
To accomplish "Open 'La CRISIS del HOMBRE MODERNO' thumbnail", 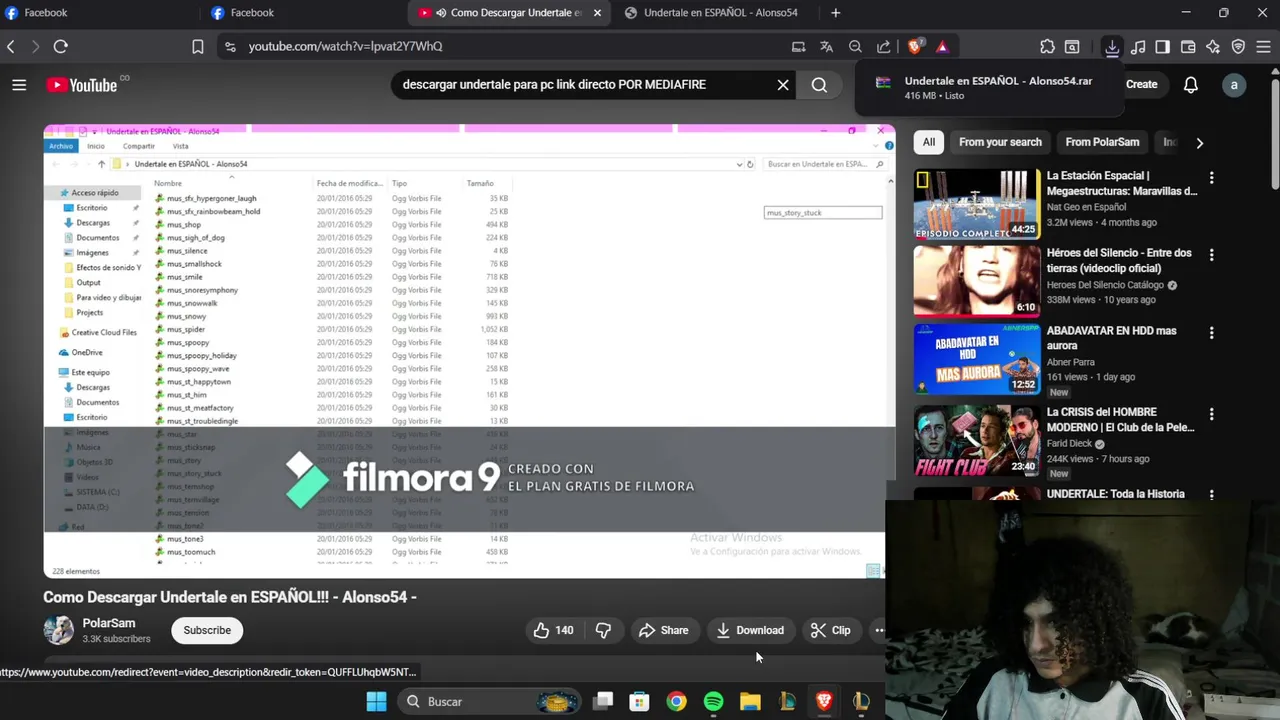I will [977, 440].
